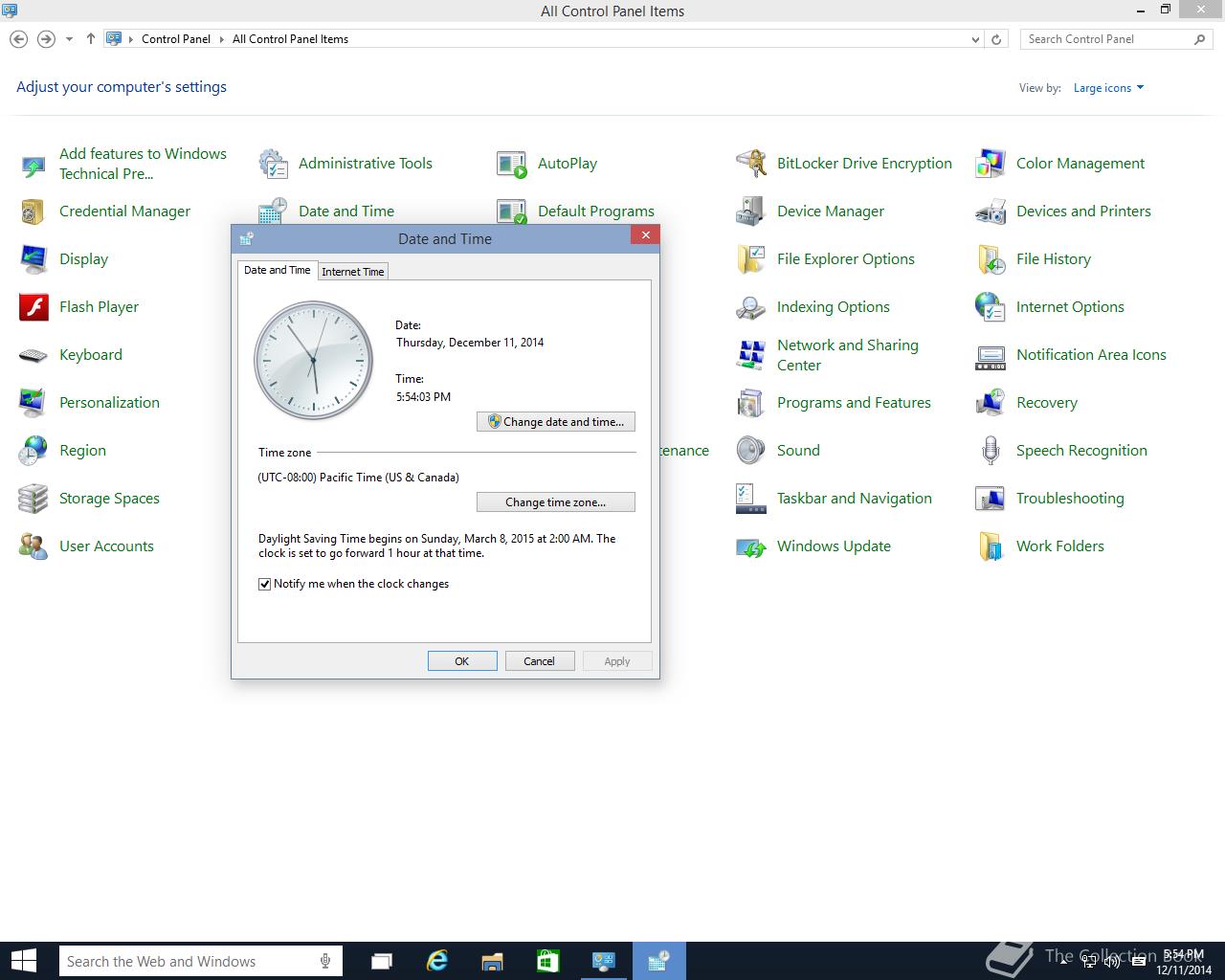
Task: Click Change time zone button
Action: tap(556, 501)
